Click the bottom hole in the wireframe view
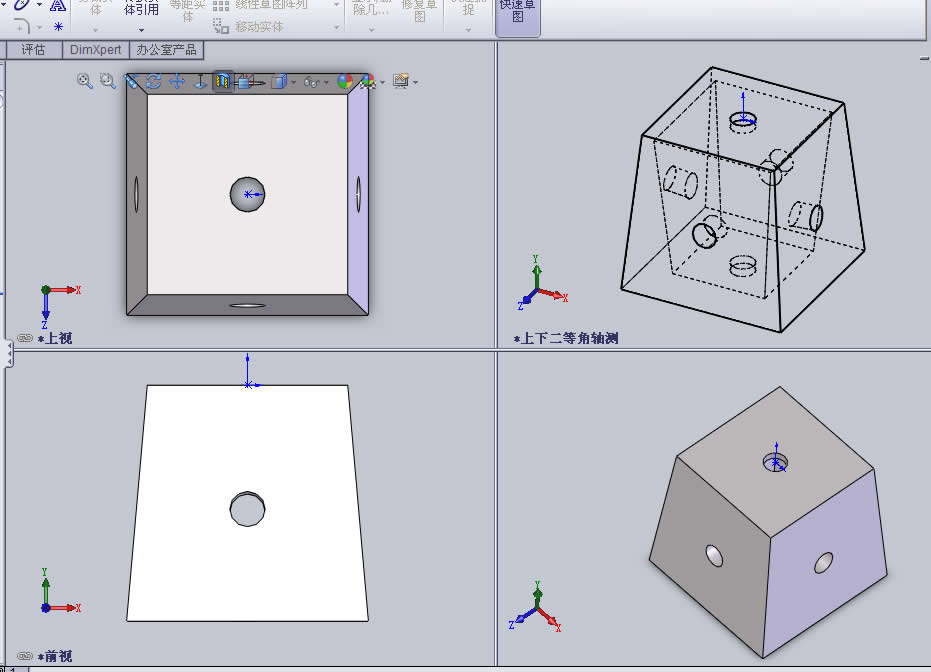The image size is (931, 672). pos(743,266)
